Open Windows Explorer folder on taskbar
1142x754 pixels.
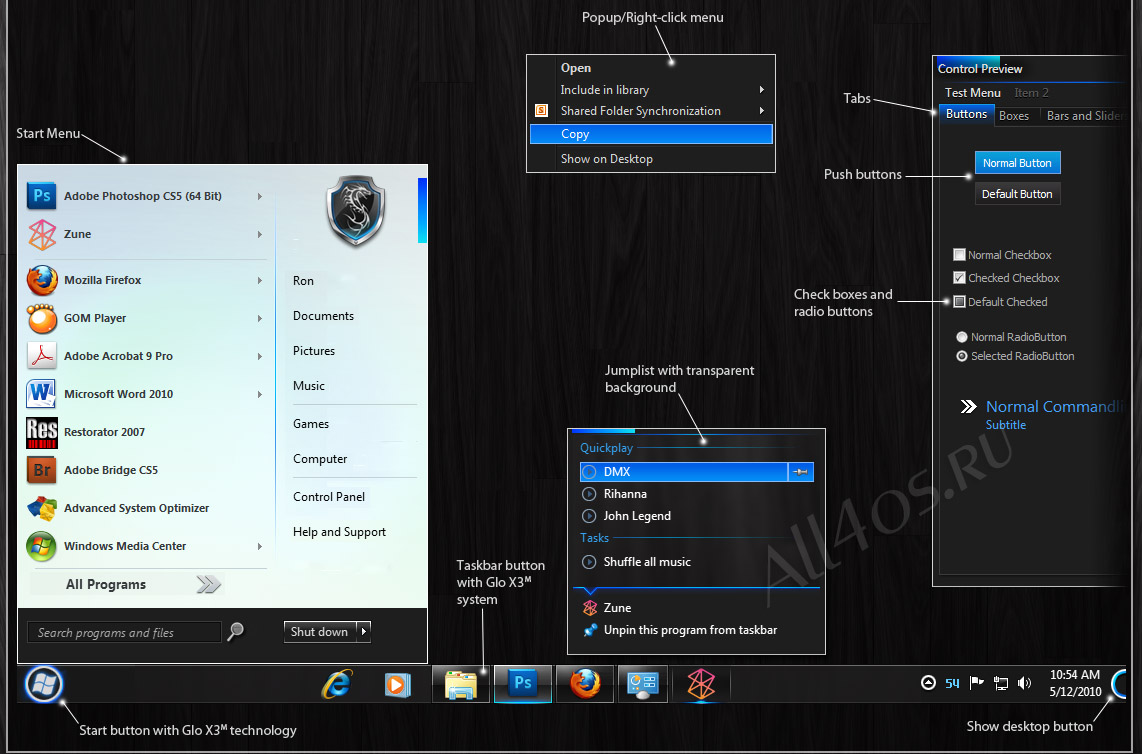pyautogui.click(x=460, y=684)
